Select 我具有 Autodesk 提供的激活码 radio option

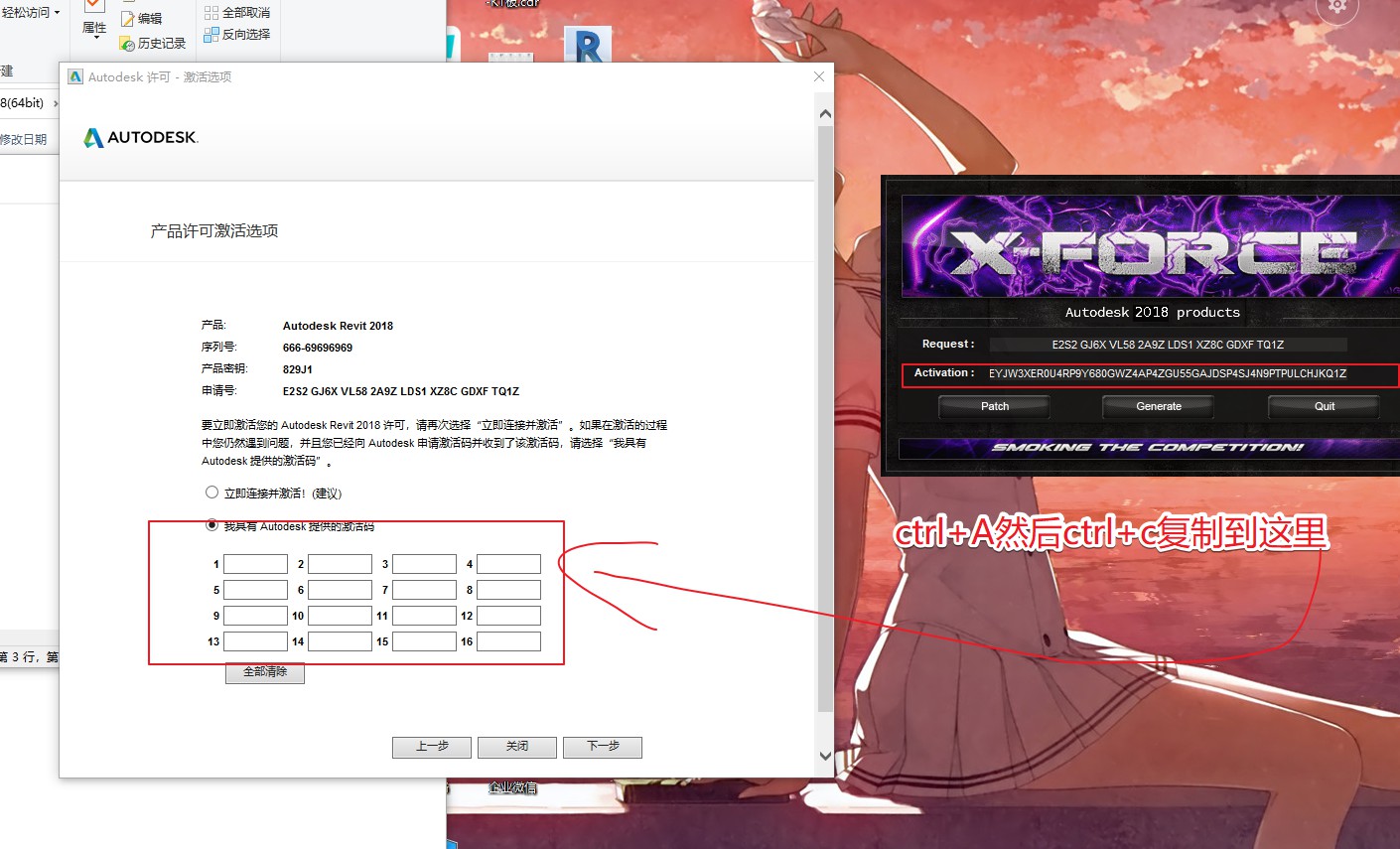(211, 525)
